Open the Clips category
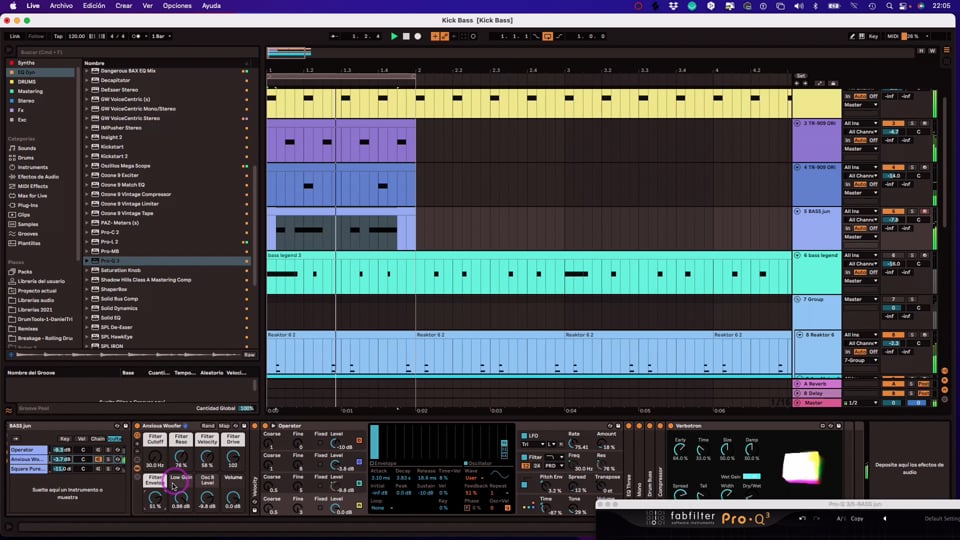Image resolution: width=960 pixels, height=540 pixels. [24, 215]
